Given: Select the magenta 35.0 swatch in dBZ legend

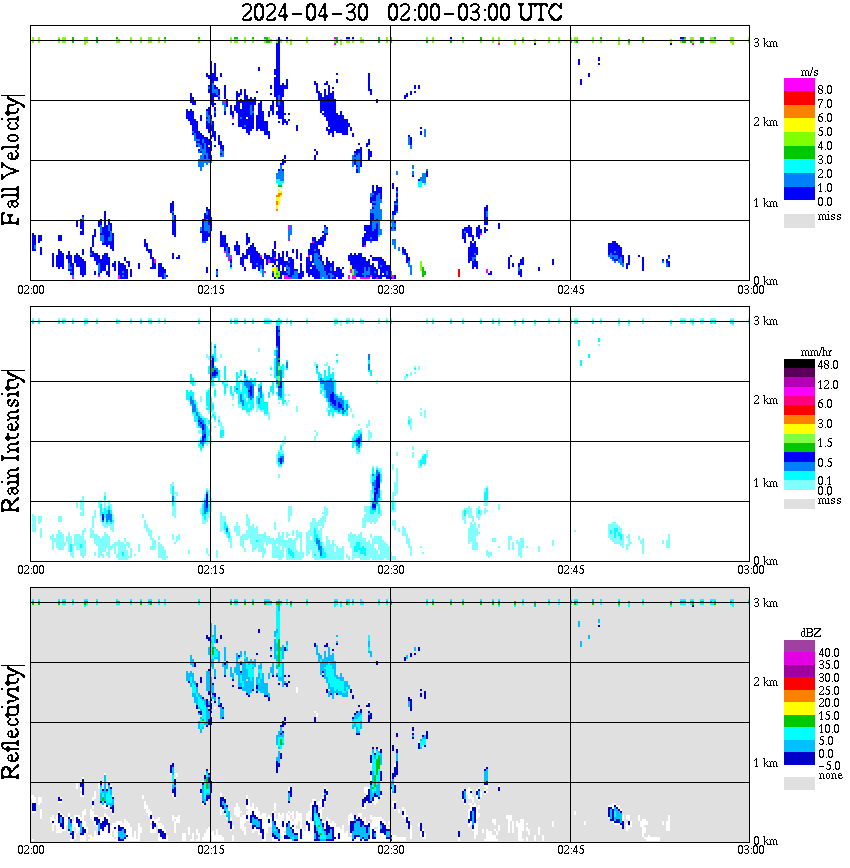Looking at the screenshot, I should click(x=799, y=659).
